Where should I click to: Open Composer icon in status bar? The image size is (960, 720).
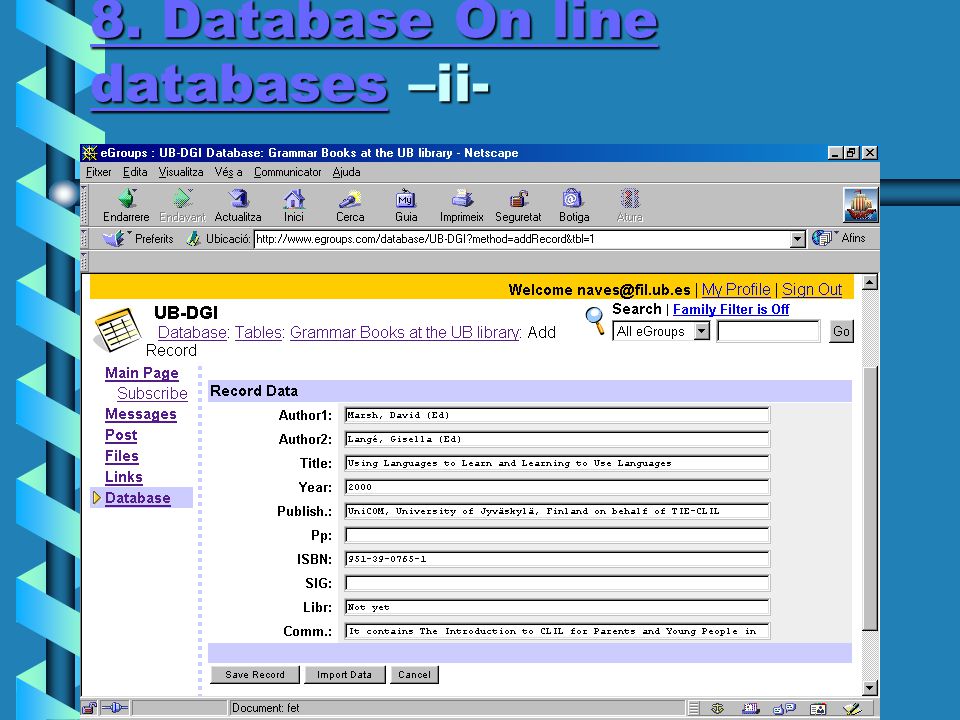(852, 708)
